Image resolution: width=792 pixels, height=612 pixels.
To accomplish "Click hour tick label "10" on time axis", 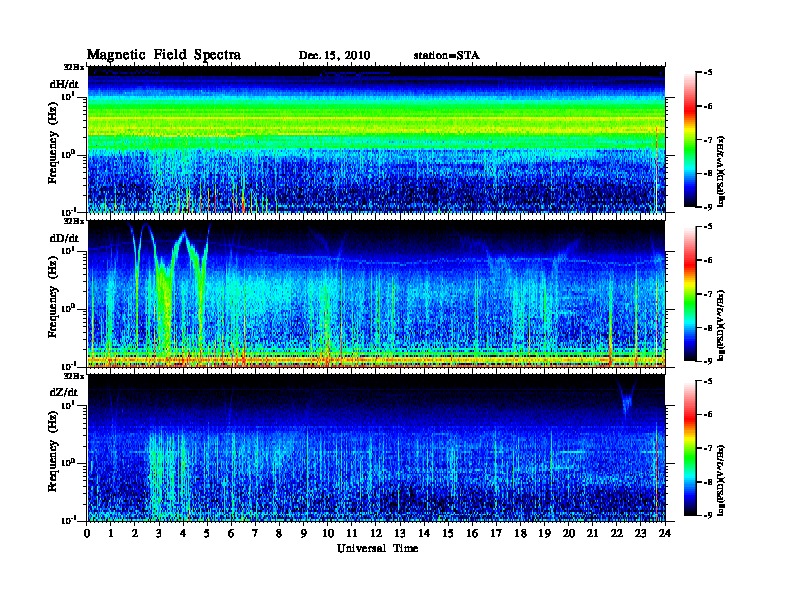I will pos(328,533).
